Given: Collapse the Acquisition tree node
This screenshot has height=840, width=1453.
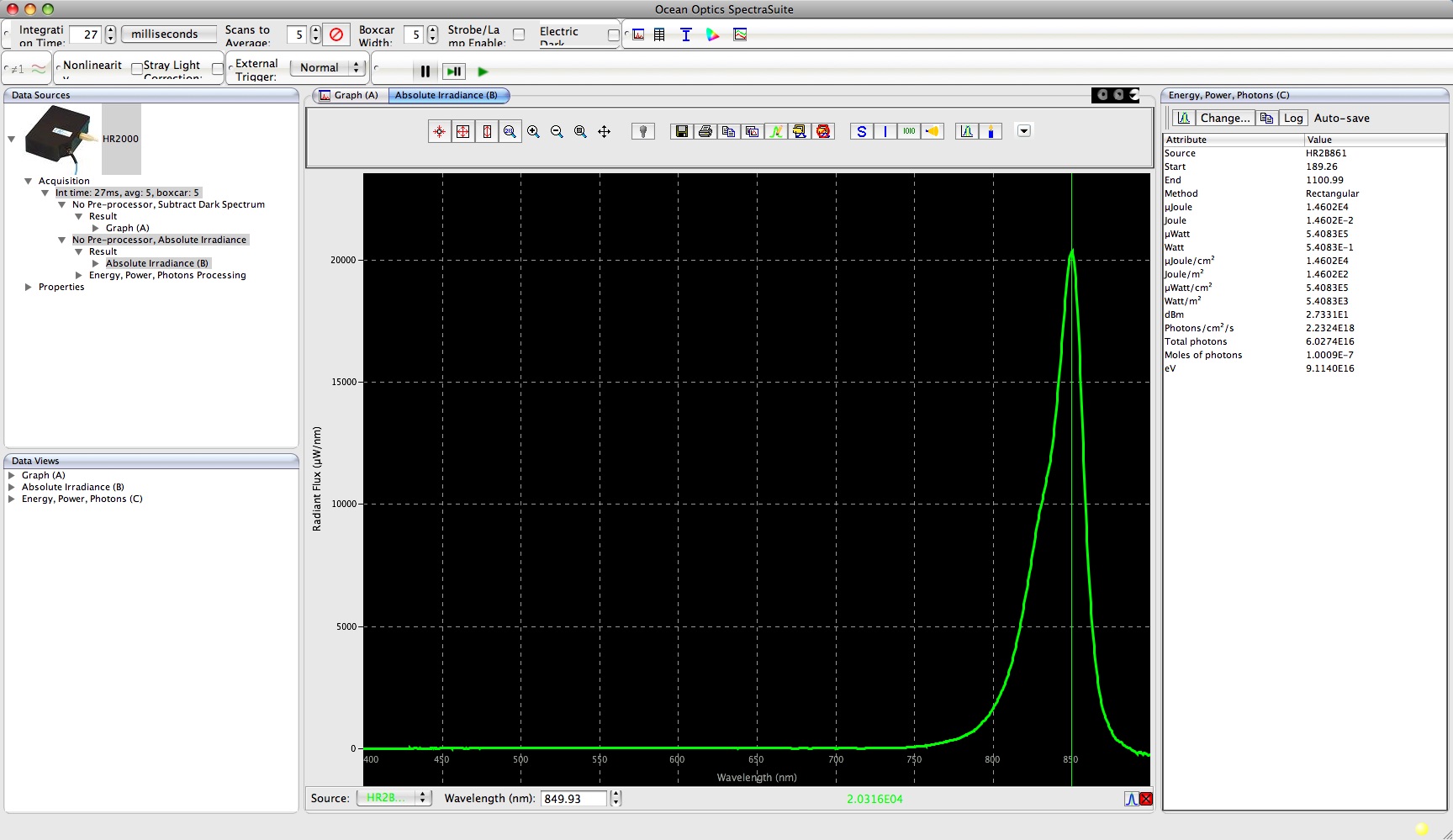Looking at the screenshot, I should 28,181.
